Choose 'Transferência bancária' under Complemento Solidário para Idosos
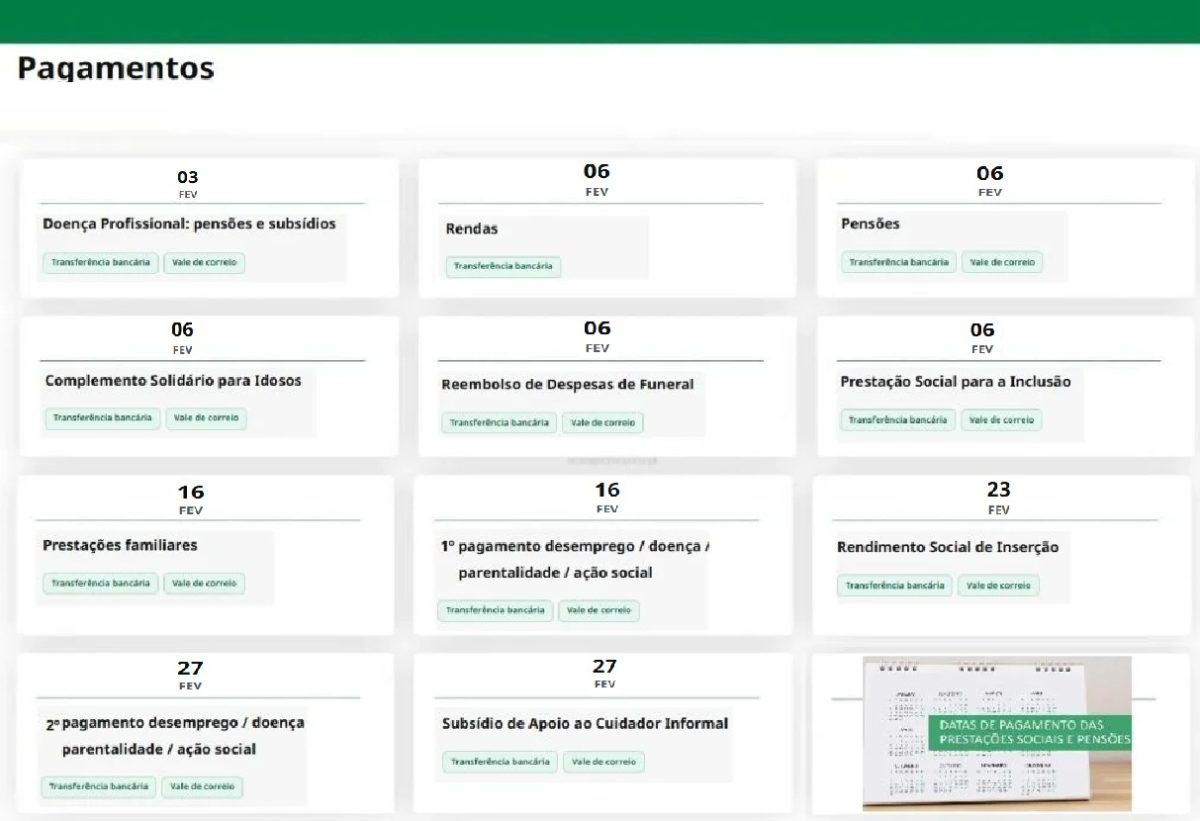The width and height of the screenshot is (1200, 821). pyautogui.click(x=102, y=418)
